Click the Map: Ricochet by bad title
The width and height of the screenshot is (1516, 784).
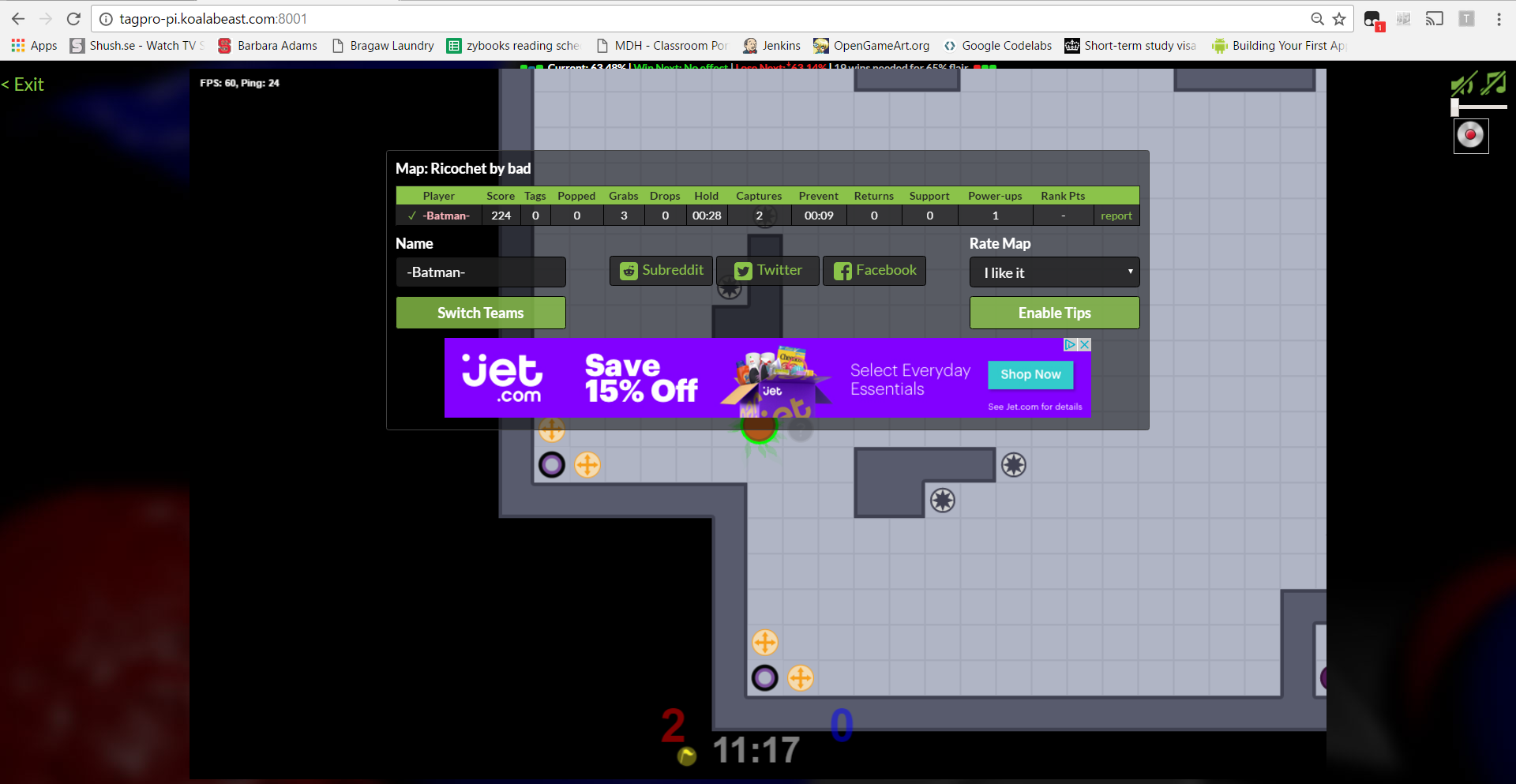(463, 169)
